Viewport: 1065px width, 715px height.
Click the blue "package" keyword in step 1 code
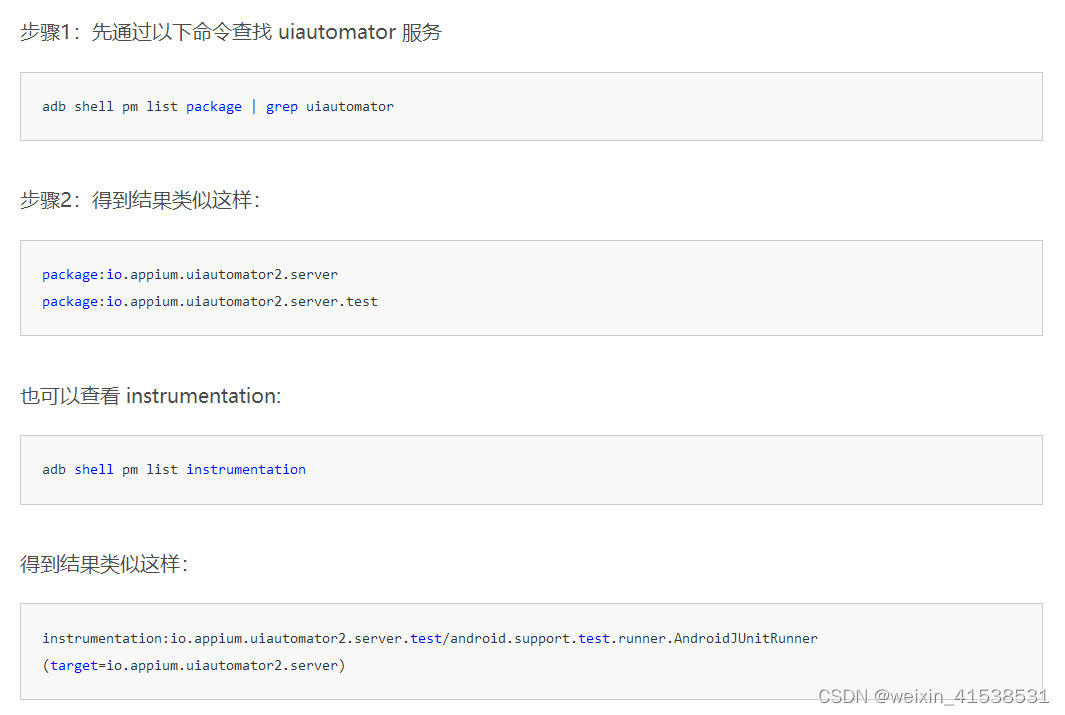pyautogui.click(x=213, y=106)
